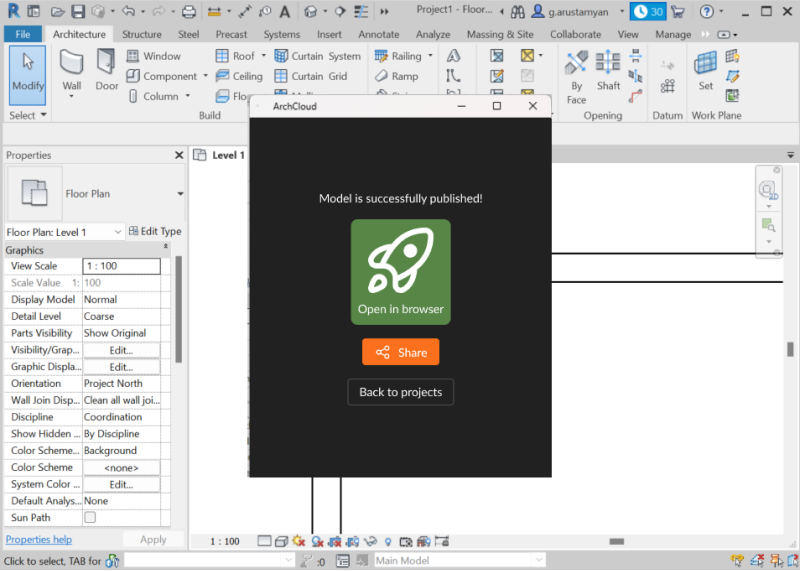The height and width of the screenshot is (571, 800).
Task: Switch to the Structure ribbon tab
Action: pyautogui.click(x=141, y=34)
